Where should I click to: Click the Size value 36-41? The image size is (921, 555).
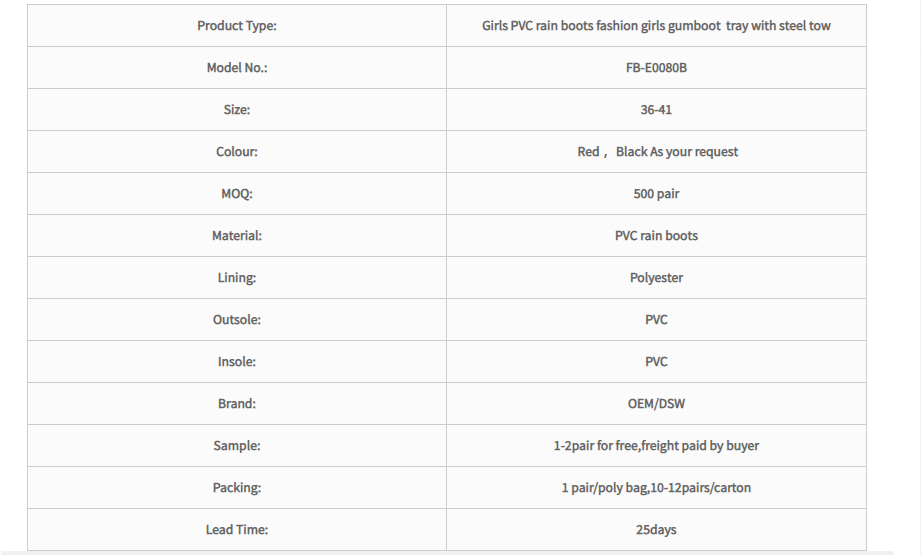point(656,110)
